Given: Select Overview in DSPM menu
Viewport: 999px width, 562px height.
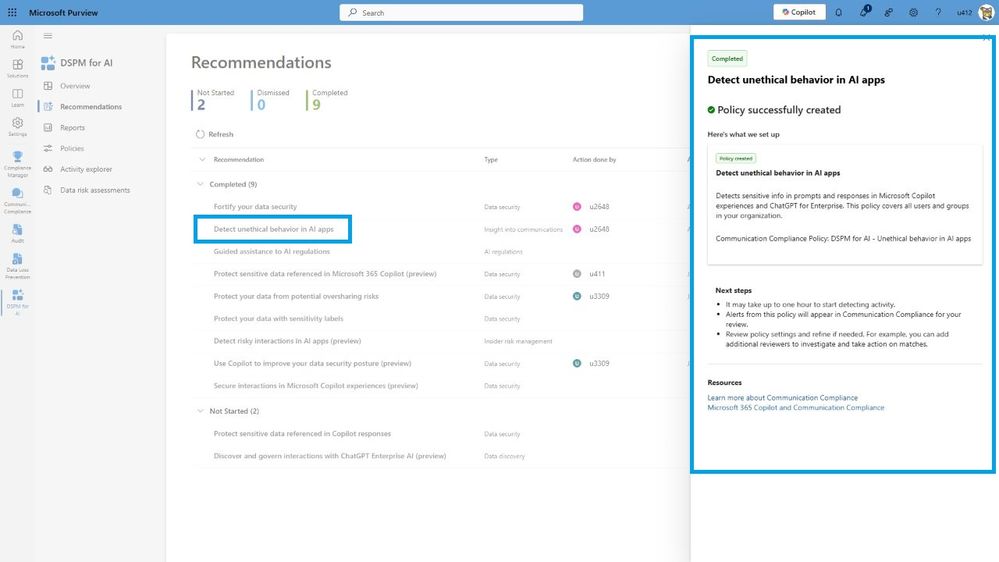Looking at the screenshot, I should pyautogui.click(x=75, y=86).
